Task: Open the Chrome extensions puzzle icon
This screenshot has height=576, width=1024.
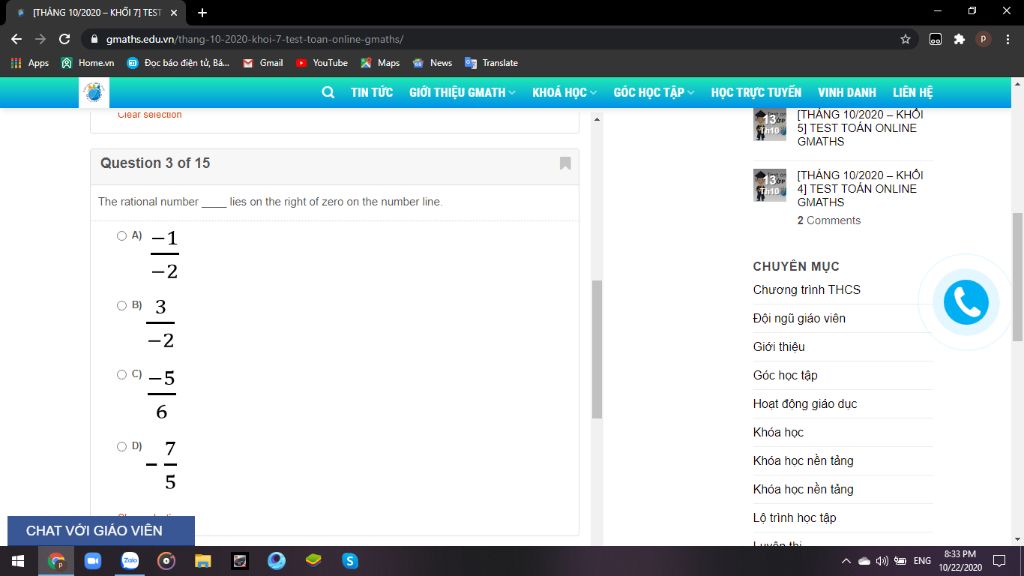Action: [959, 39]
